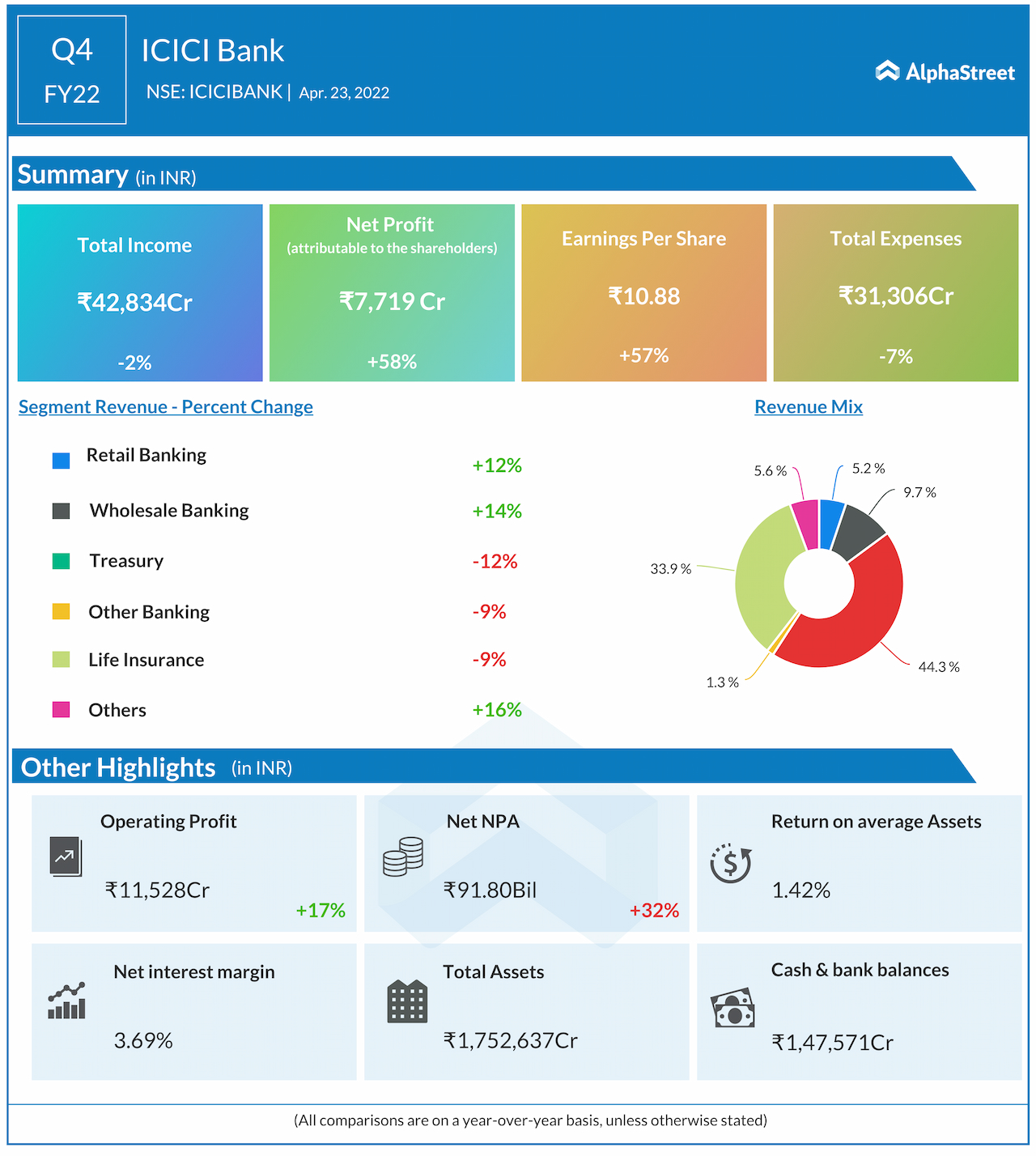Select the green Treasury legend swatch
The image size is (1036, 1156).
coord(61,561)
